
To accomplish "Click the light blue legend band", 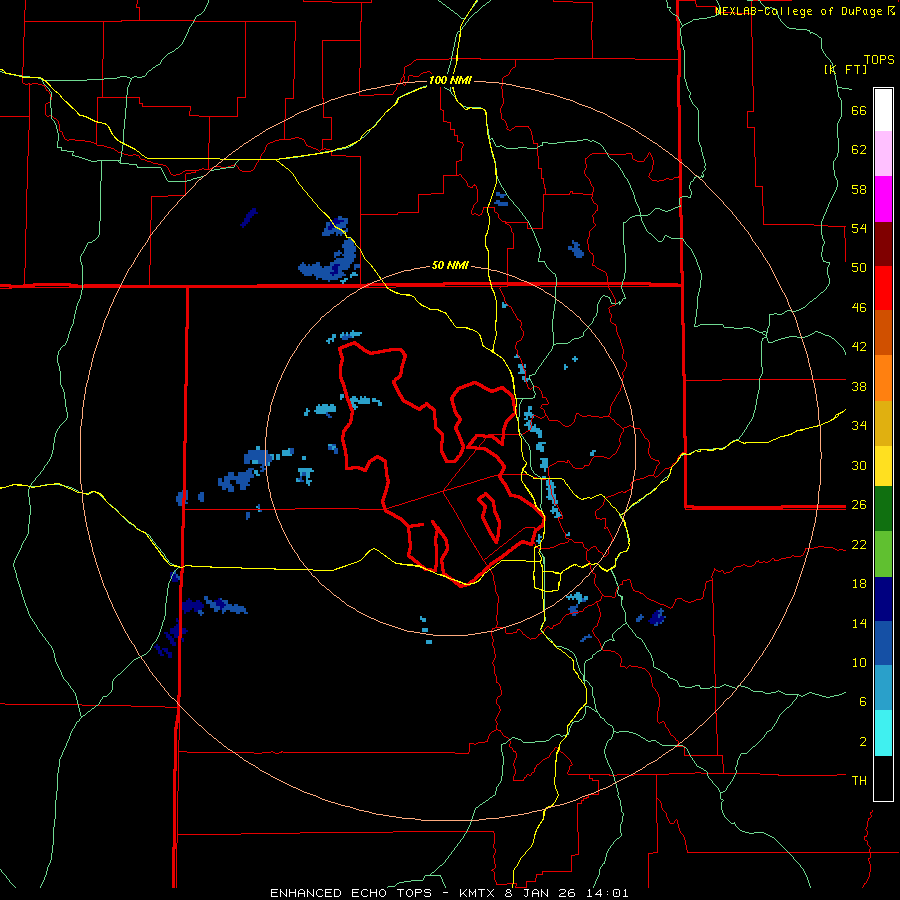I will (x=883, y=688).
